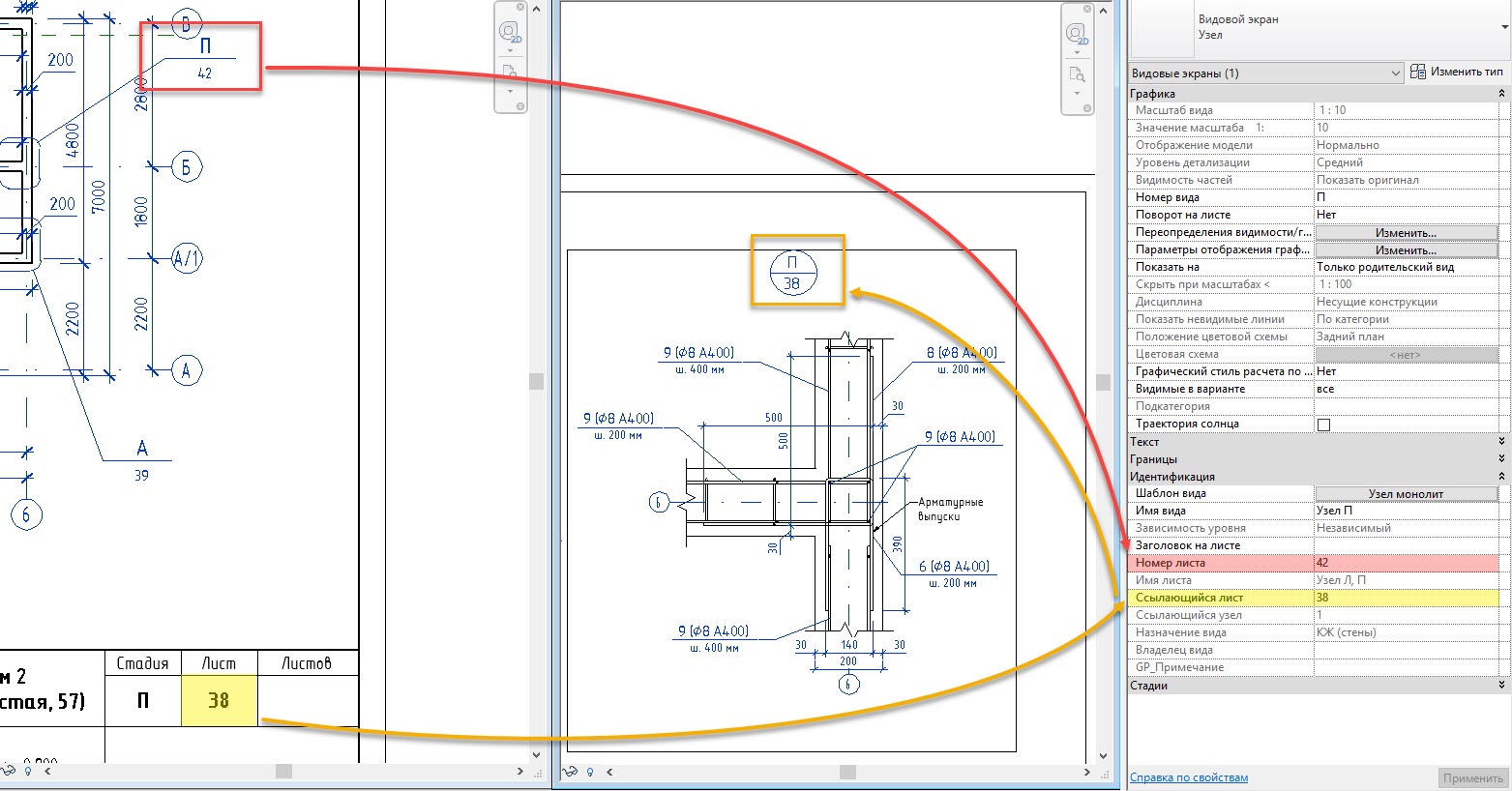
Task: Click right view vertical scroll down arrow
Action: click(x=1103, y=757)
